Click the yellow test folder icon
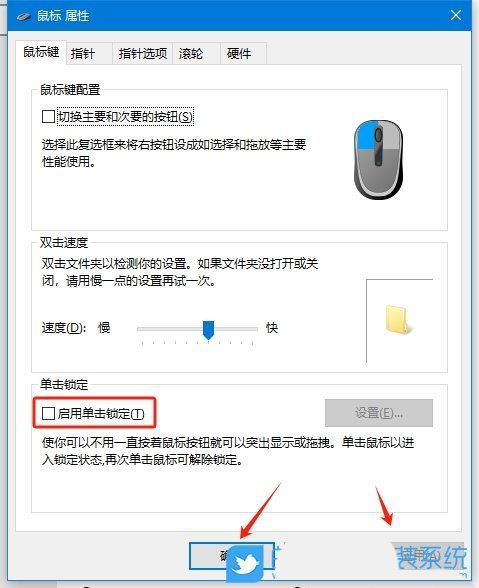Image resolution: width=479 pixels, height=588 pixels. 398,320
